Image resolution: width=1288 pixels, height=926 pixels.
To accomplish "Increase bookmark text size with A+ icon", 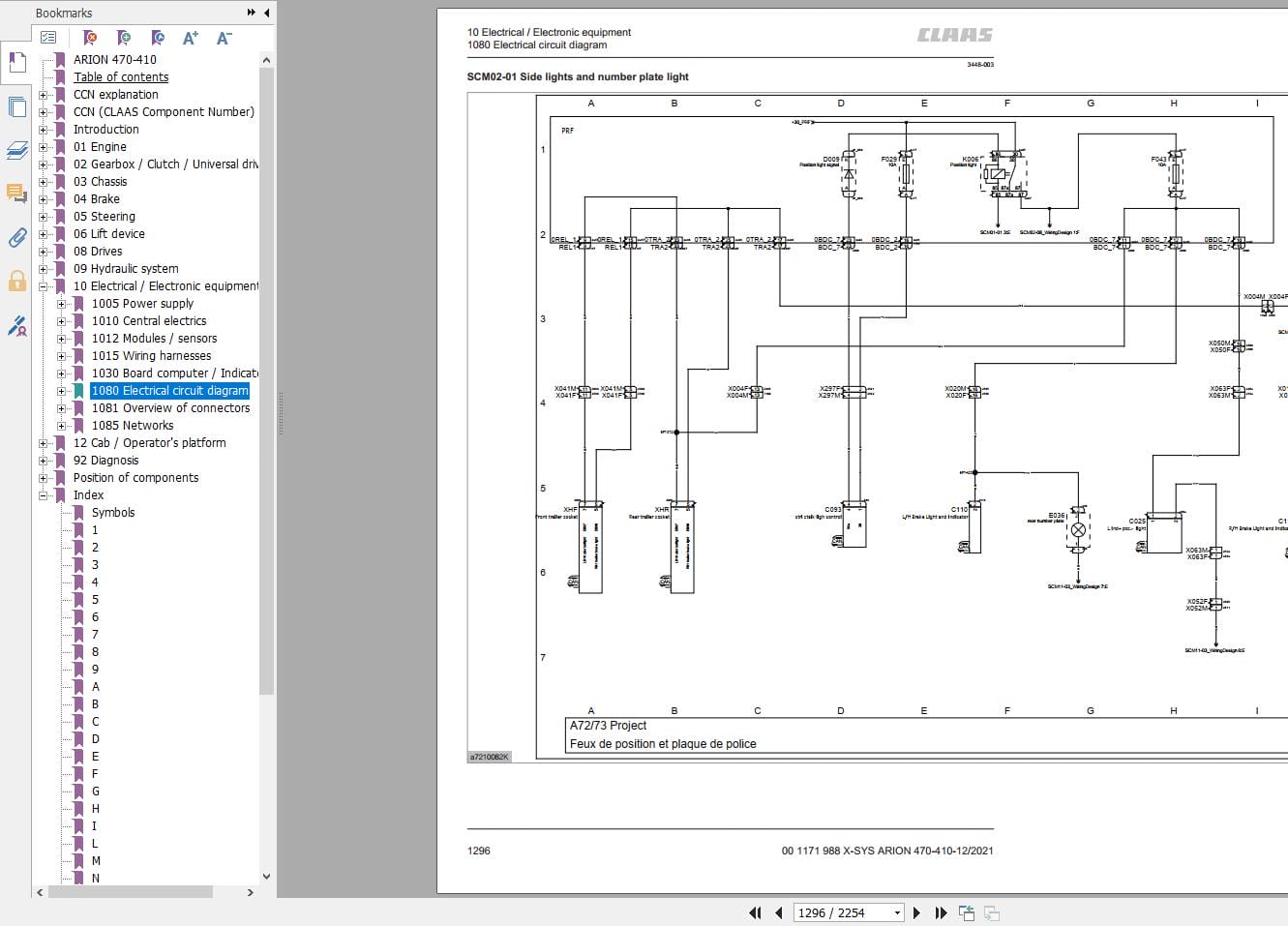I will click(191, 38).
